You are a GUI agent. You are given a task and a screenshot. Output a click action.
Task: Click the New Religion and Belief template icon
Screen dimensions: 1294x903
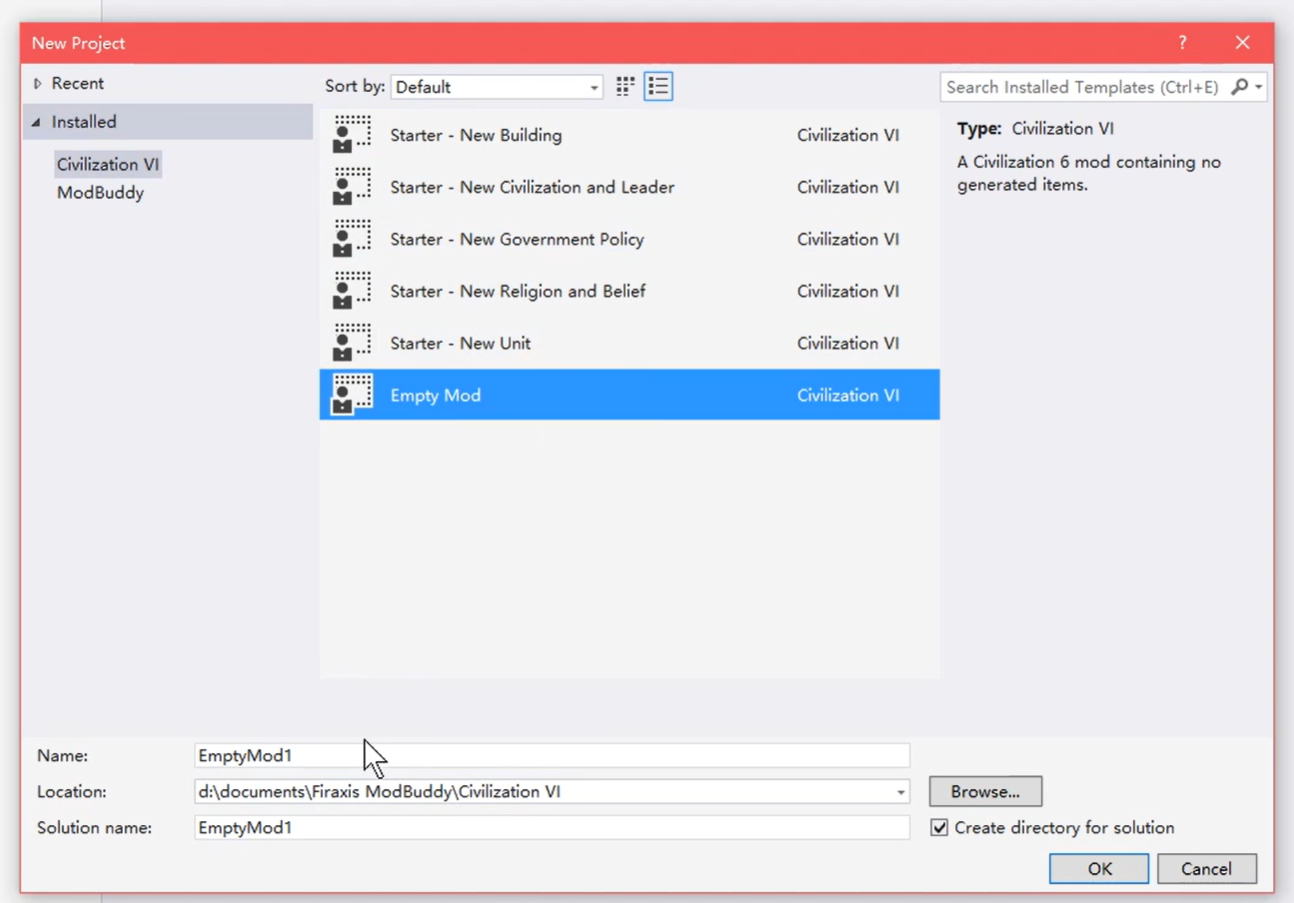[352, 291]
